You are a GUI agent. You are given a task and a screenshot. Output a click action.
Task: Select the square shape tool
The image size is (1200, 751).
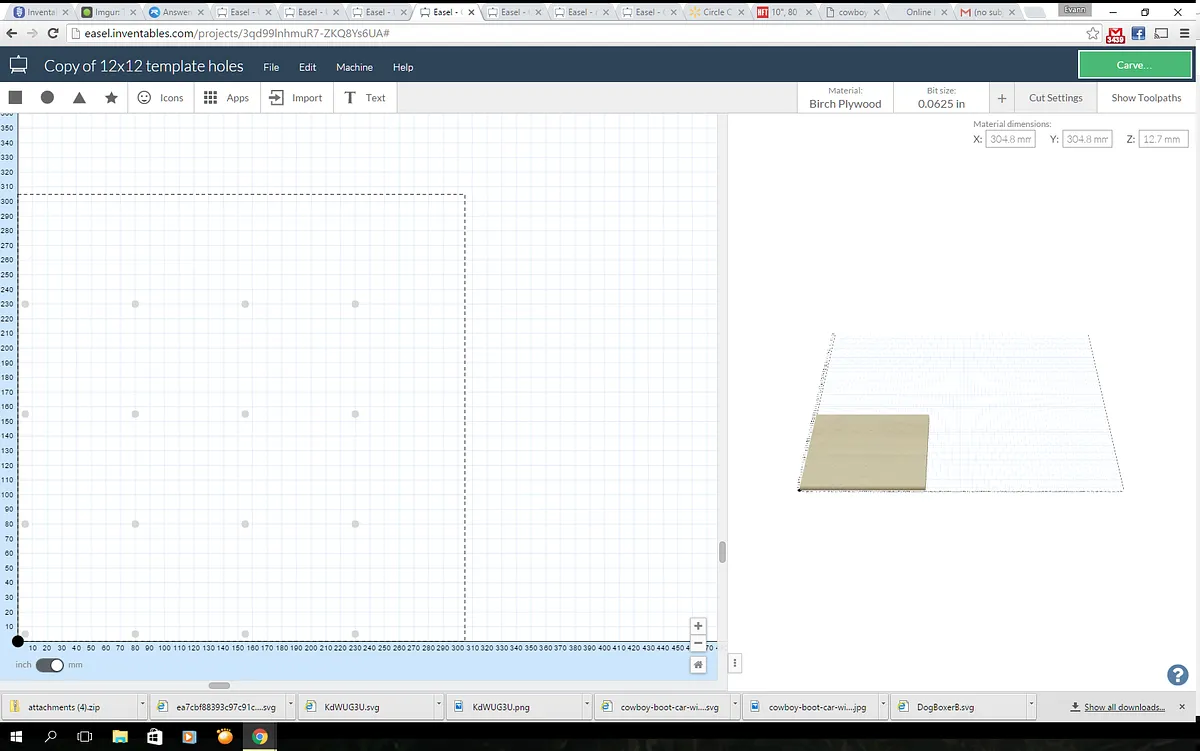pyautogui.click(x=15, y=98)
